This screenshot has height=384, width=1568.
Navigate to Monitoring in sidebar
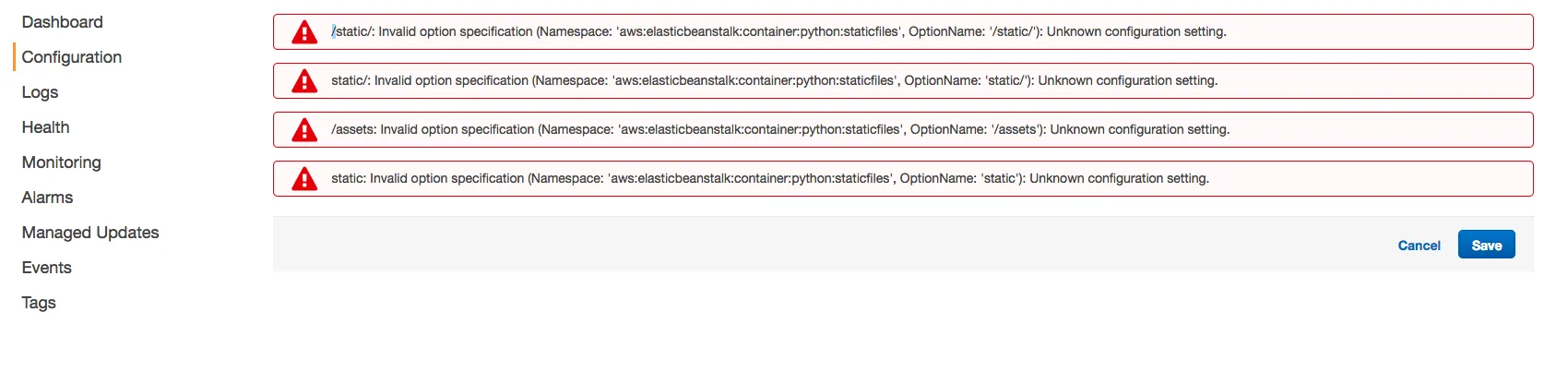pyautogui.click(x=61, y=162)
